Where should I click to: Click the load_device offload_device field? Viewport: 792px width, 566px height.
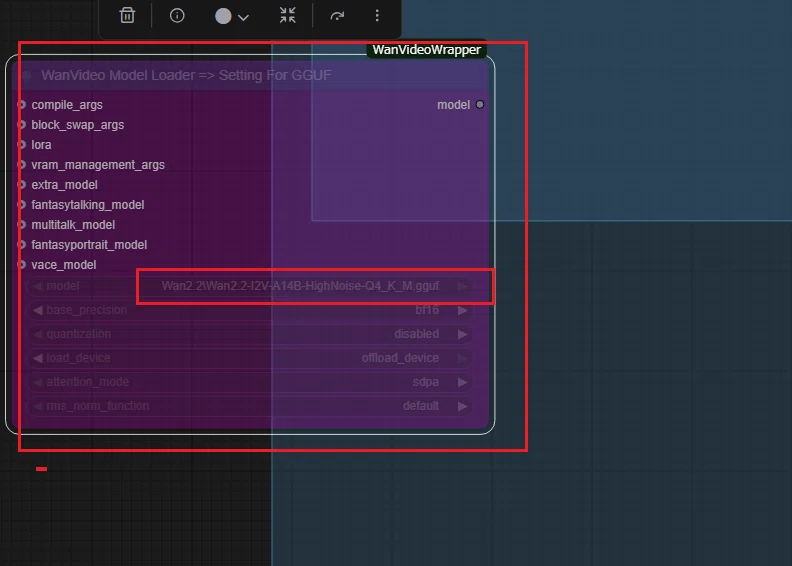(x=250, y=358)
